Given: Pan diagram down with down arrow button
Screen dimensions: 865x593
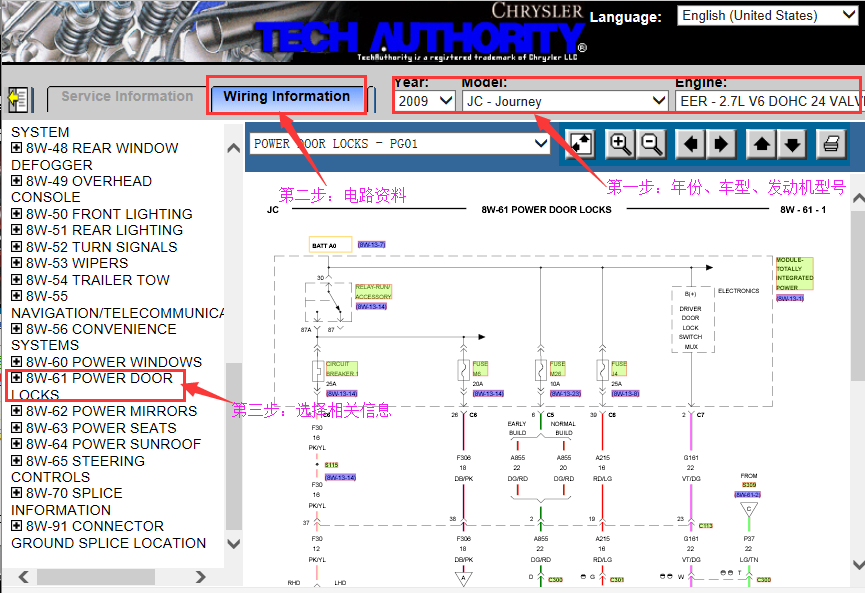Looking at the screenshot, I should (792, 145).
